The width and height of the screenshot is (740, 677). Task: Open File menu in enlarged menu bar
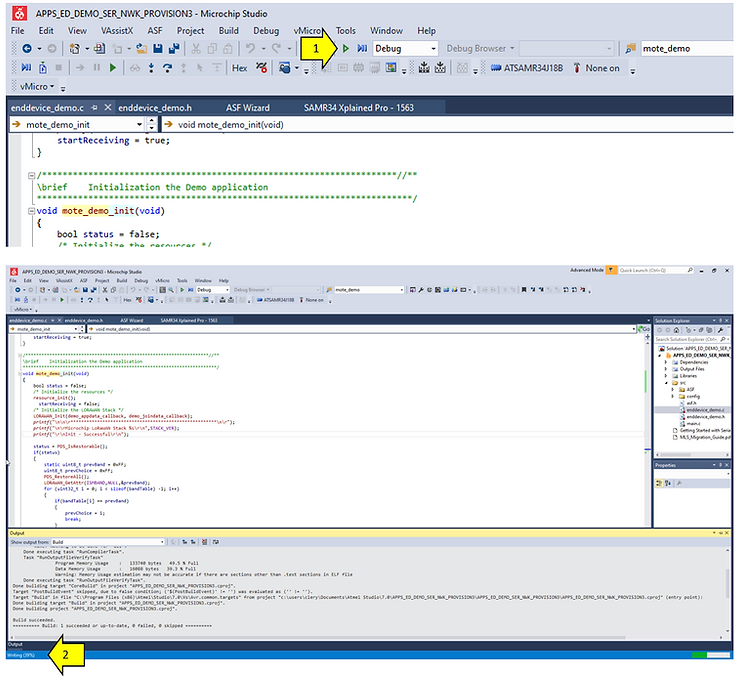(17, 31)
